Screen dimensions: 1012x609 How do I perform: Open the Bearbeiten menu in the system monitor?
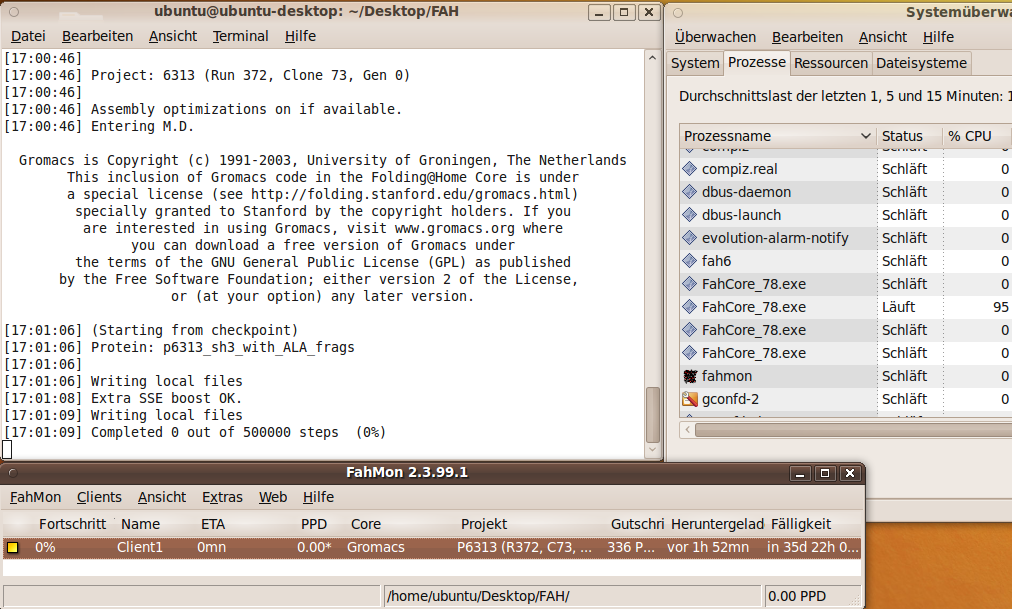click(x=807, y=37)
